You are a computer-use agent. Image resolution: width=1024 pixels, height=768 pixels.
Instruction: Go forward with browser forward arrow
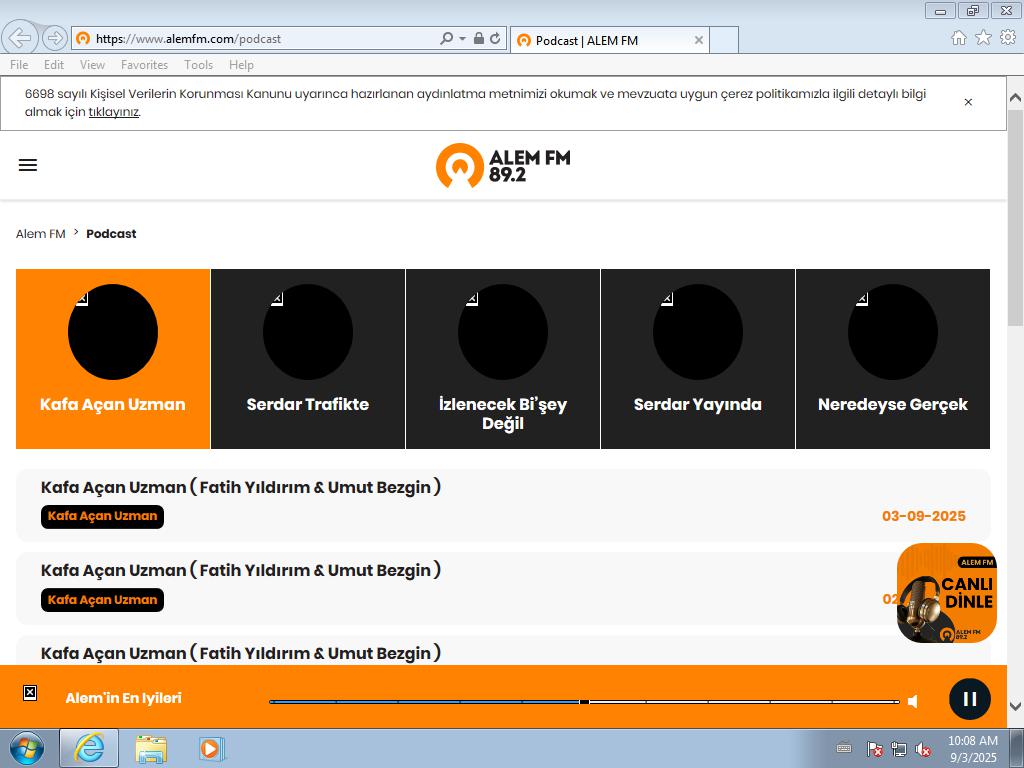coord(55,38)
